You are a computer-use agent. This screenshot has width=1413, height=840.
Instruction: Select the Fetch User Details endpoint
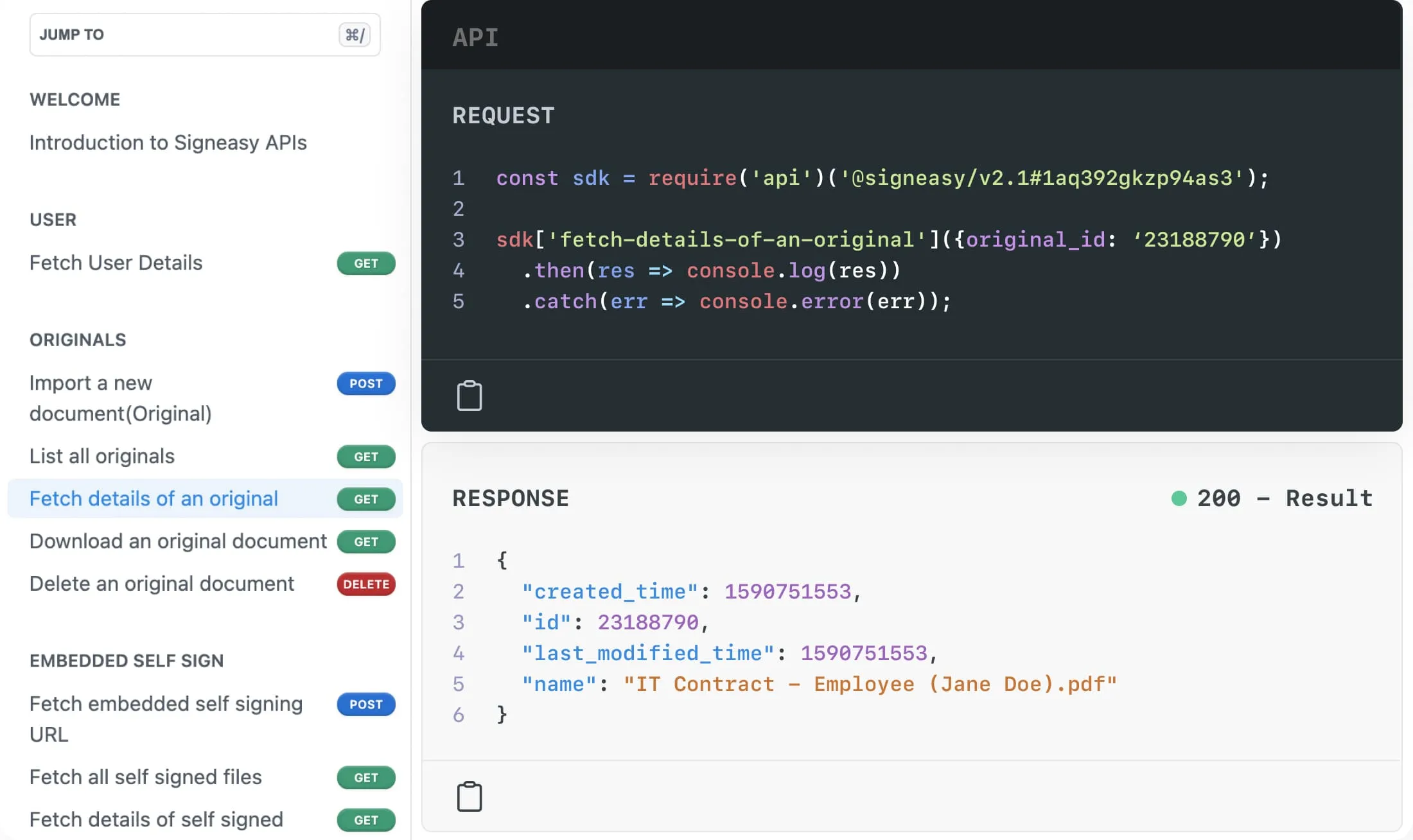[x=116, y=263]
